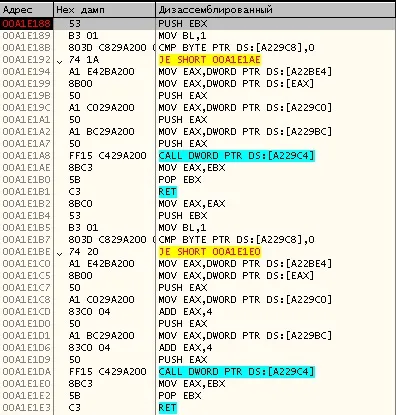Click address 00A1E194
Screen dimensions: 396x415
(26, 72)
